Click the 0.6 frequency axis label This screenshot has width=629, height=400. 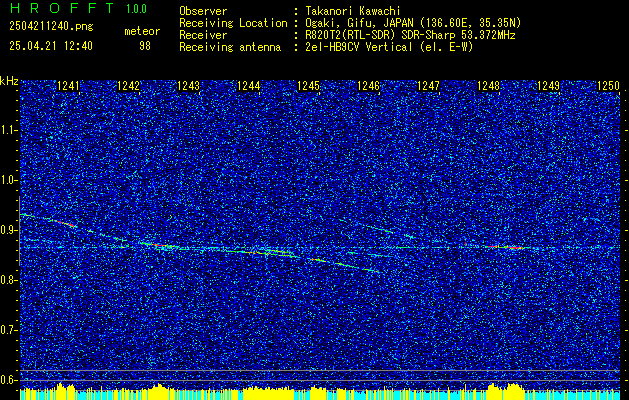pyautogui.click(x=9, y=380)
